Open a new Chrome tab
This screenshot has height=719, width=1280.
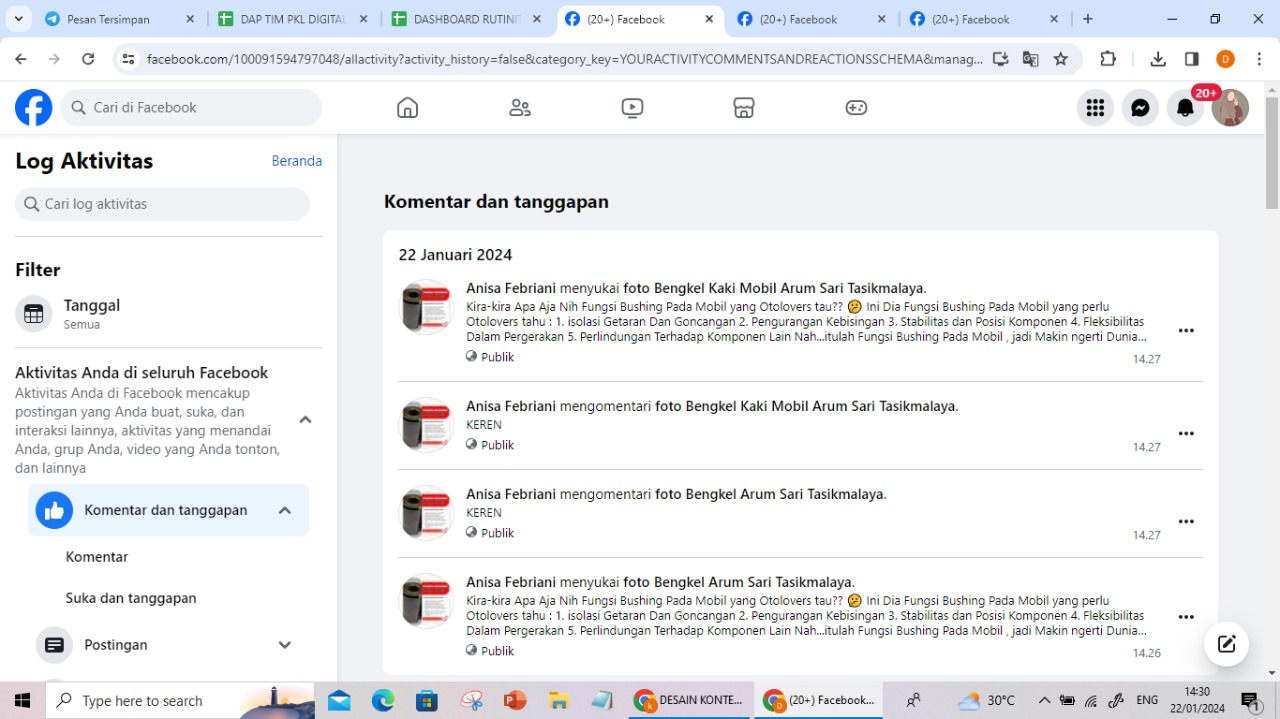(x=1088, y=19)
